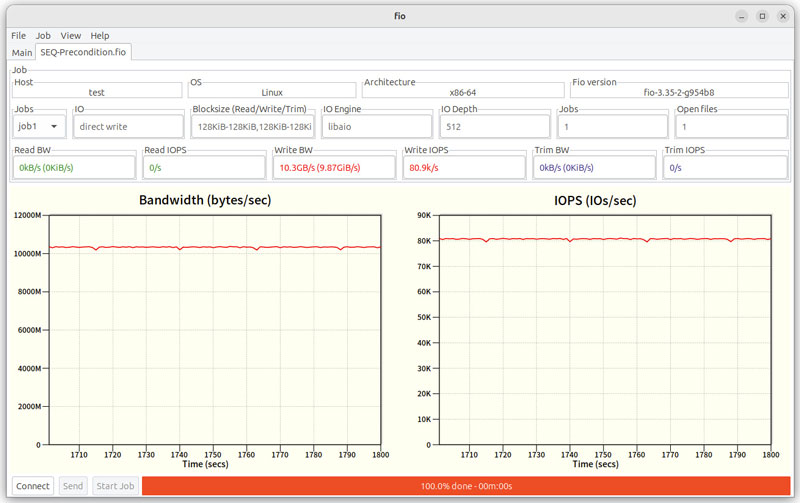This screenshot has height=503, width=800.
Task: Select the SEQ-Precondition.fio tab
Action: (x=85, y=52)
